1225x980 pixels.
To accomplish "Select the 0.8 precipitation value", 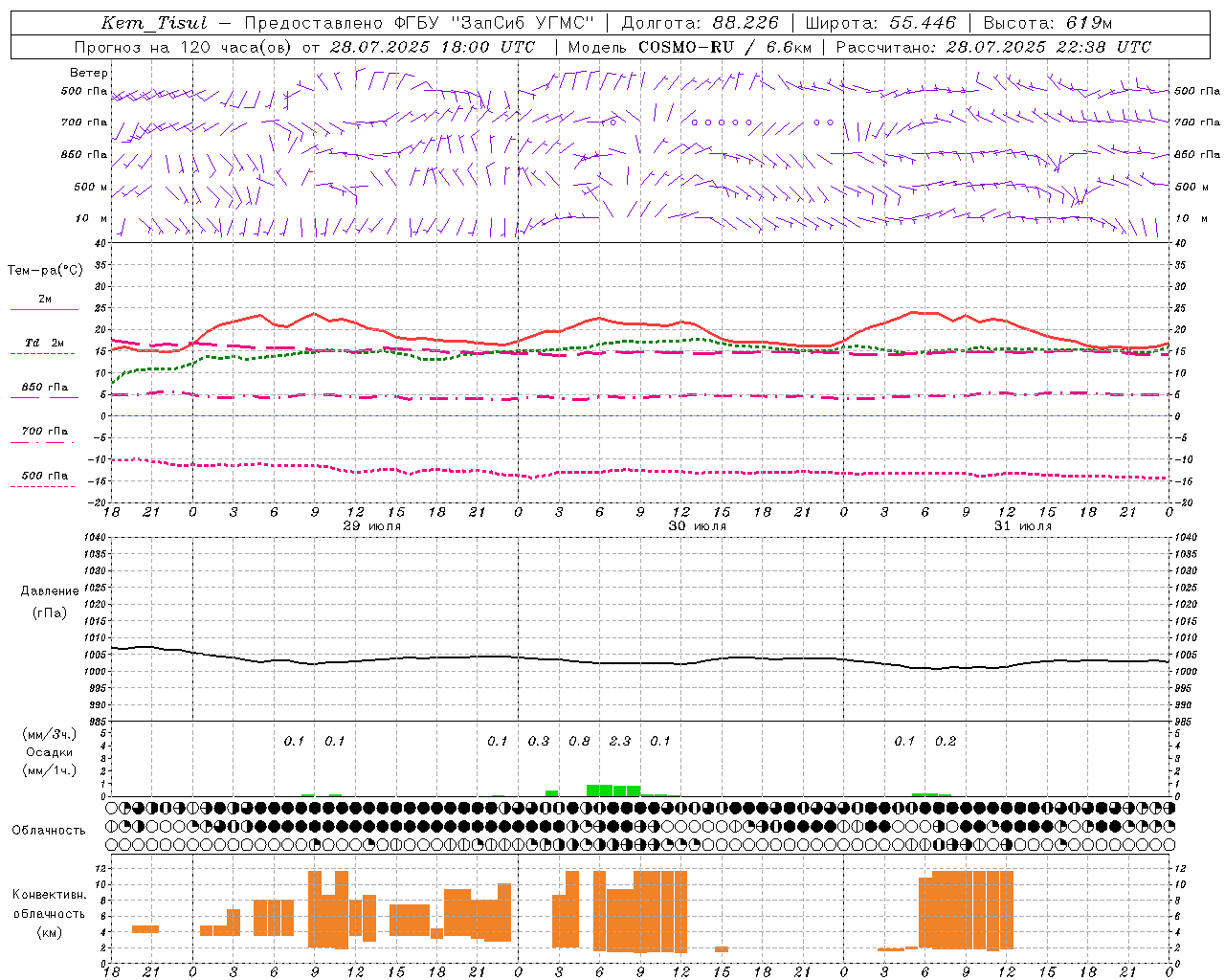I will (x=579, y=741).
